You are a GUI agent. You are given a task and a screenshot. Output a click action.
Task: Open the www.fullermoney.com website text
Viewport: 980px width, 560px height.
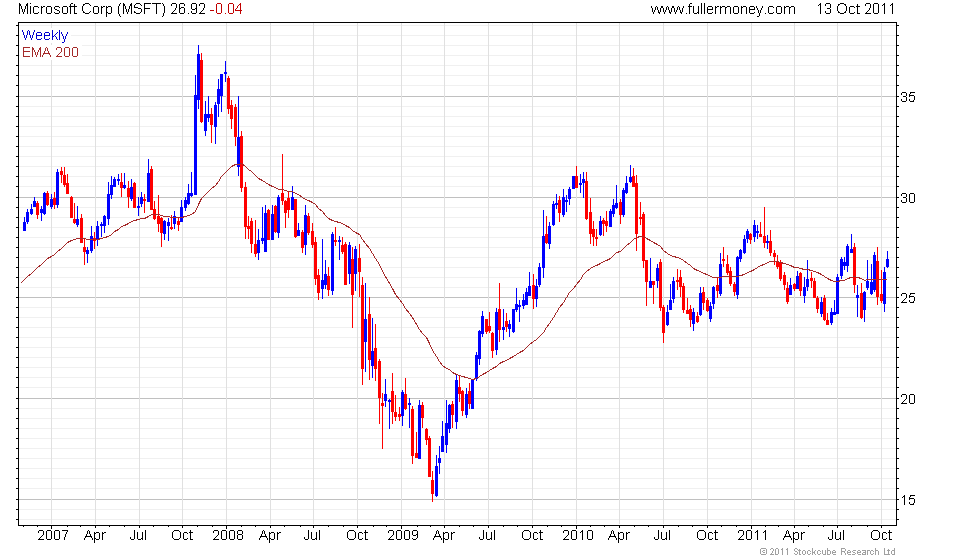pyautogui.click(x=723, y=9)
